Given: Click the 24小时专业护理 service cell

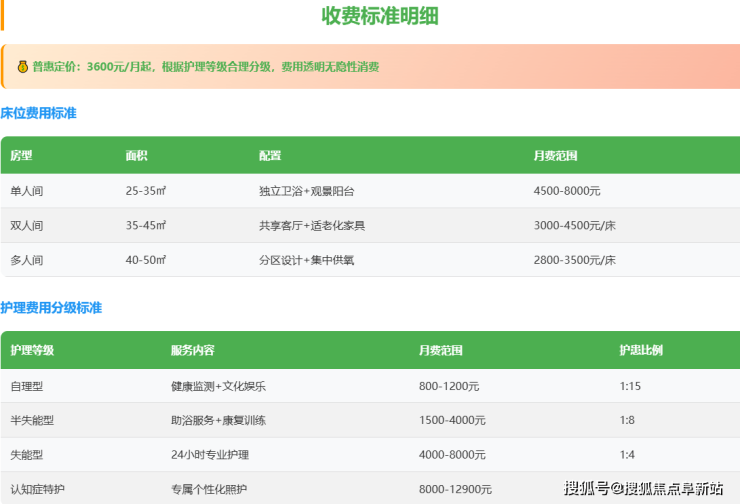Looking at the screenshot, I should point(210,455).
